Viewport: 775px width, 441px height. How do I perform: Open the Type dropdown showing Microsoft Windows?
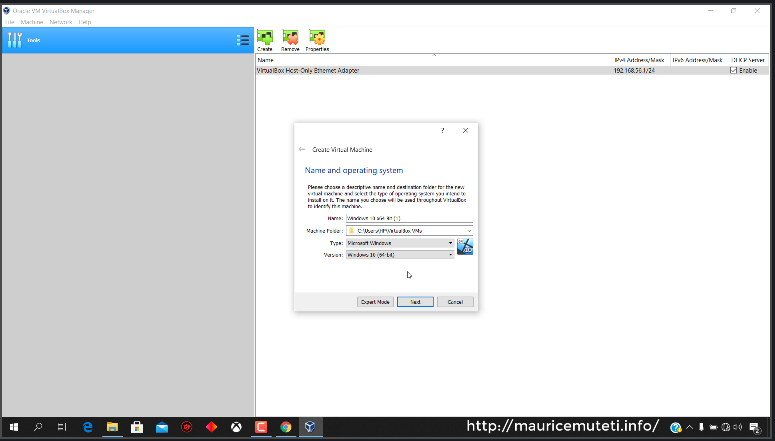click(400, 243)
